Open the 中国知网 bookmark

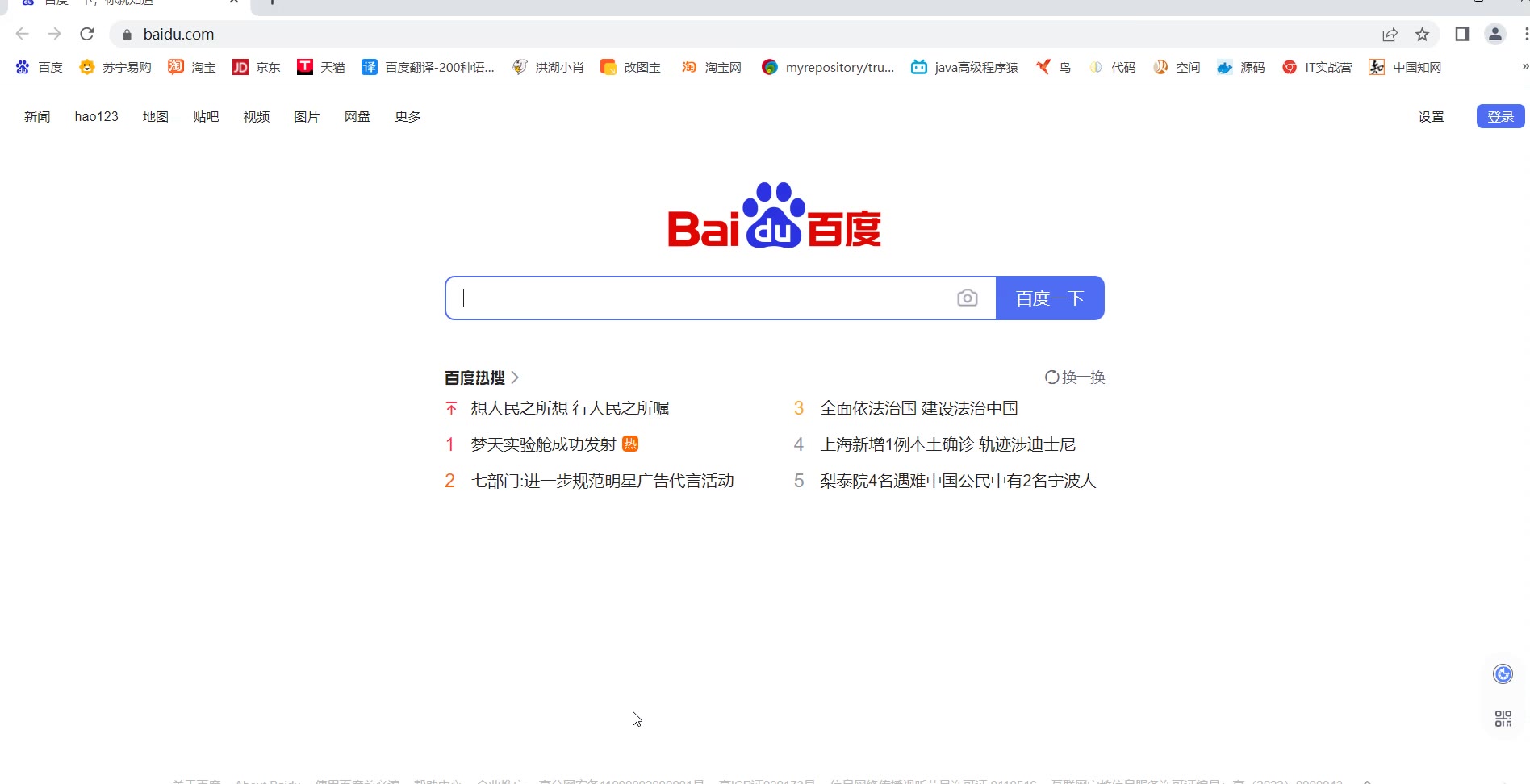pos(1406,67)
